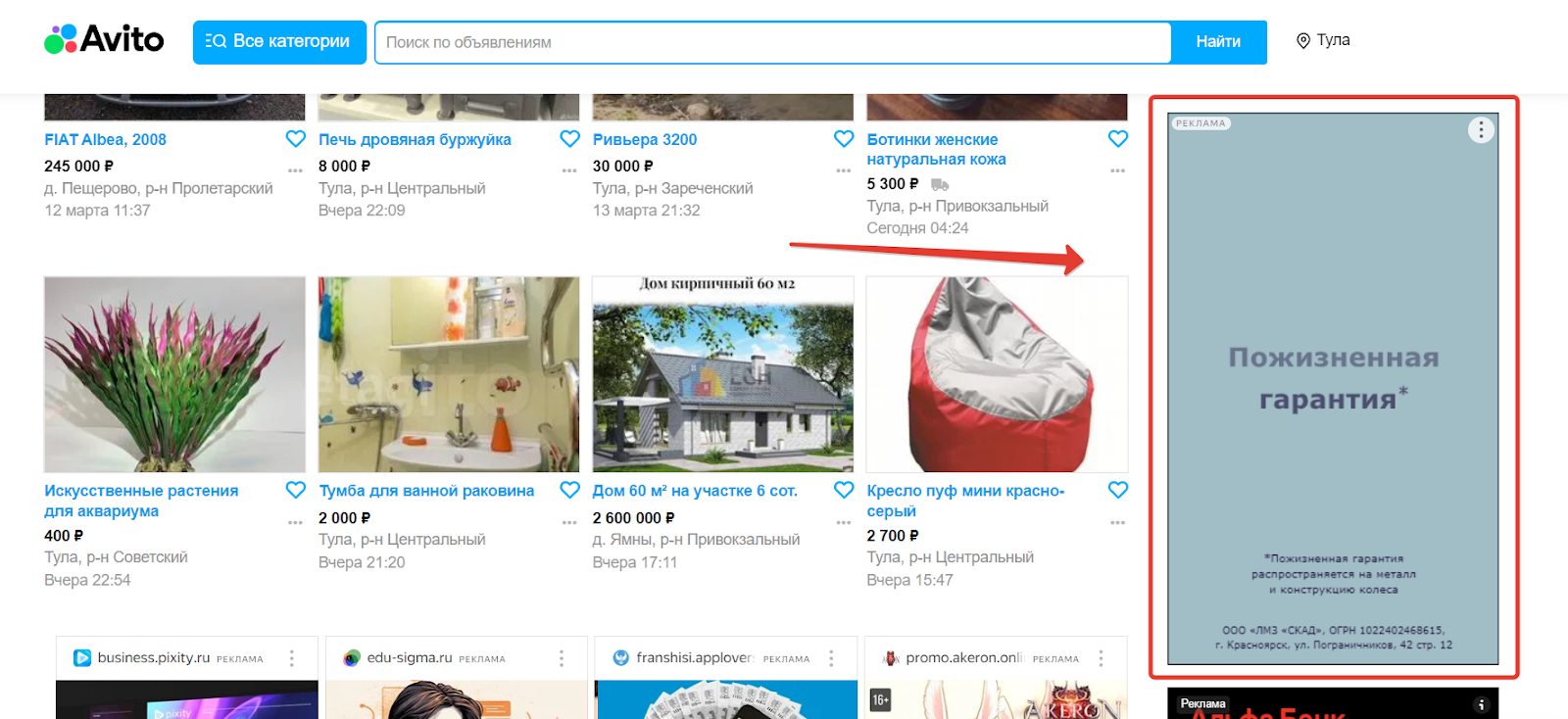Click the info icon on Альфа-Банк ad
Viewport: 1568px width, 719px height.
[x=1481, y=704]
